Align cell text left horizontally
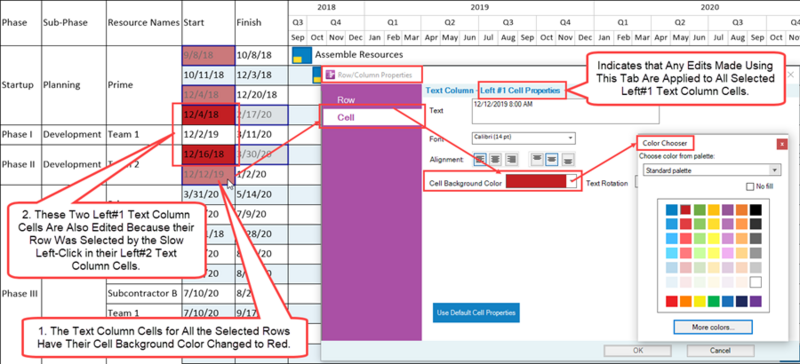Image resolution: width=800 pixels, height=364 pixels. coord(480,160)
